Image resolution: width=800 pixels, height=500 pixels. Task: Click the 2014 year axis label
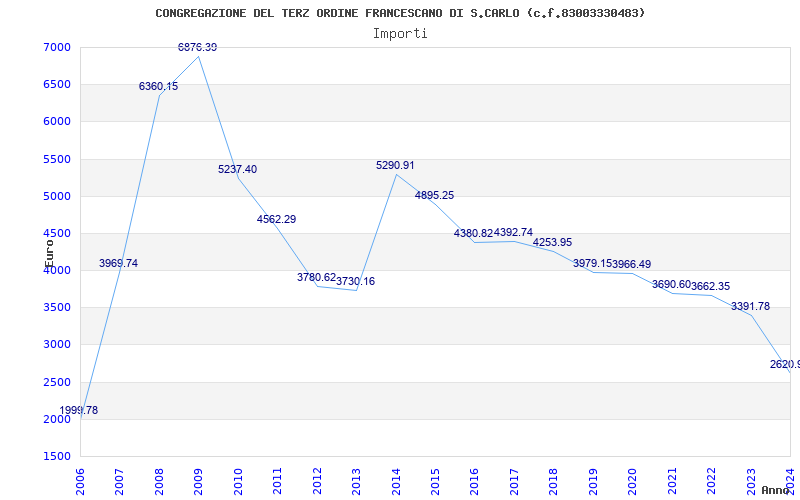point(396,481)
